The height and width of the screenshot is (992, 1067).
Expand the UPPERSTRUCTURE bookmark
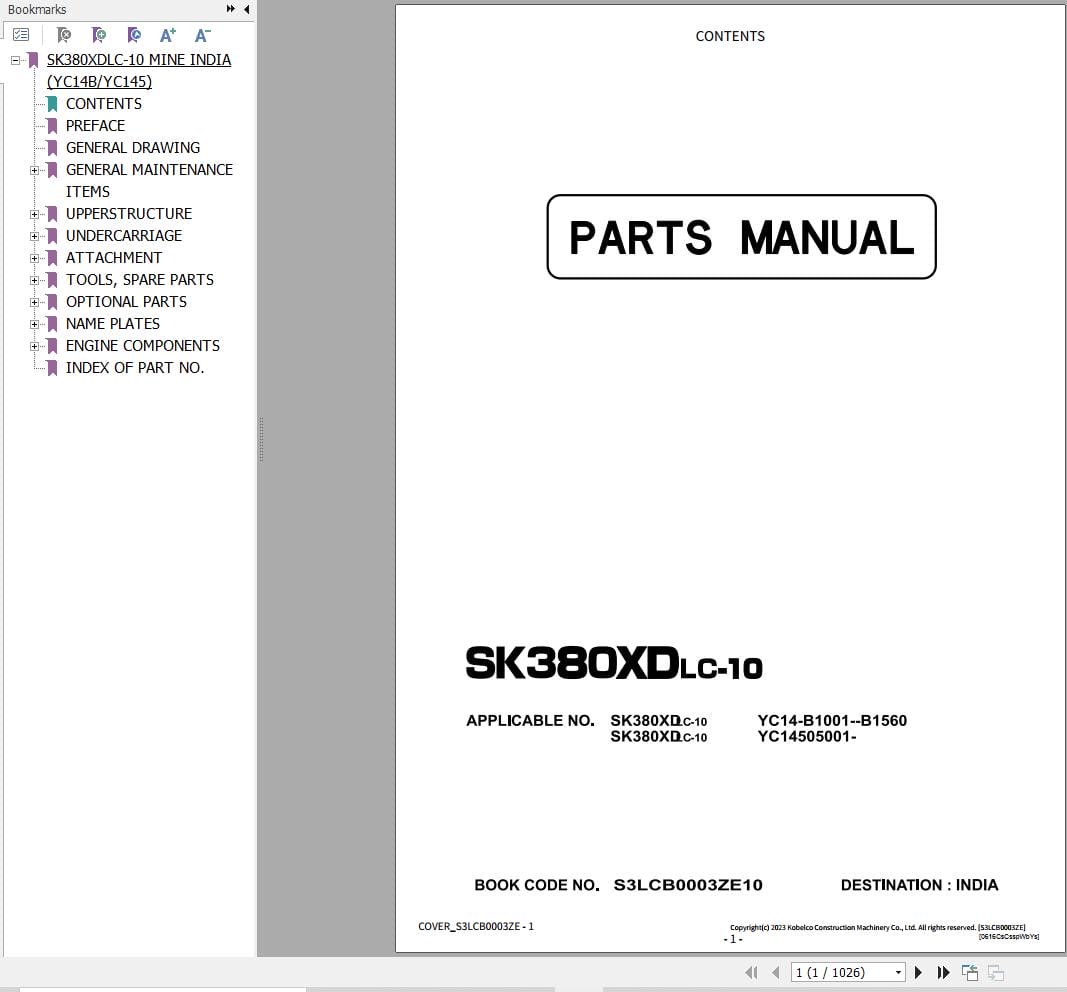pos(37,214)
